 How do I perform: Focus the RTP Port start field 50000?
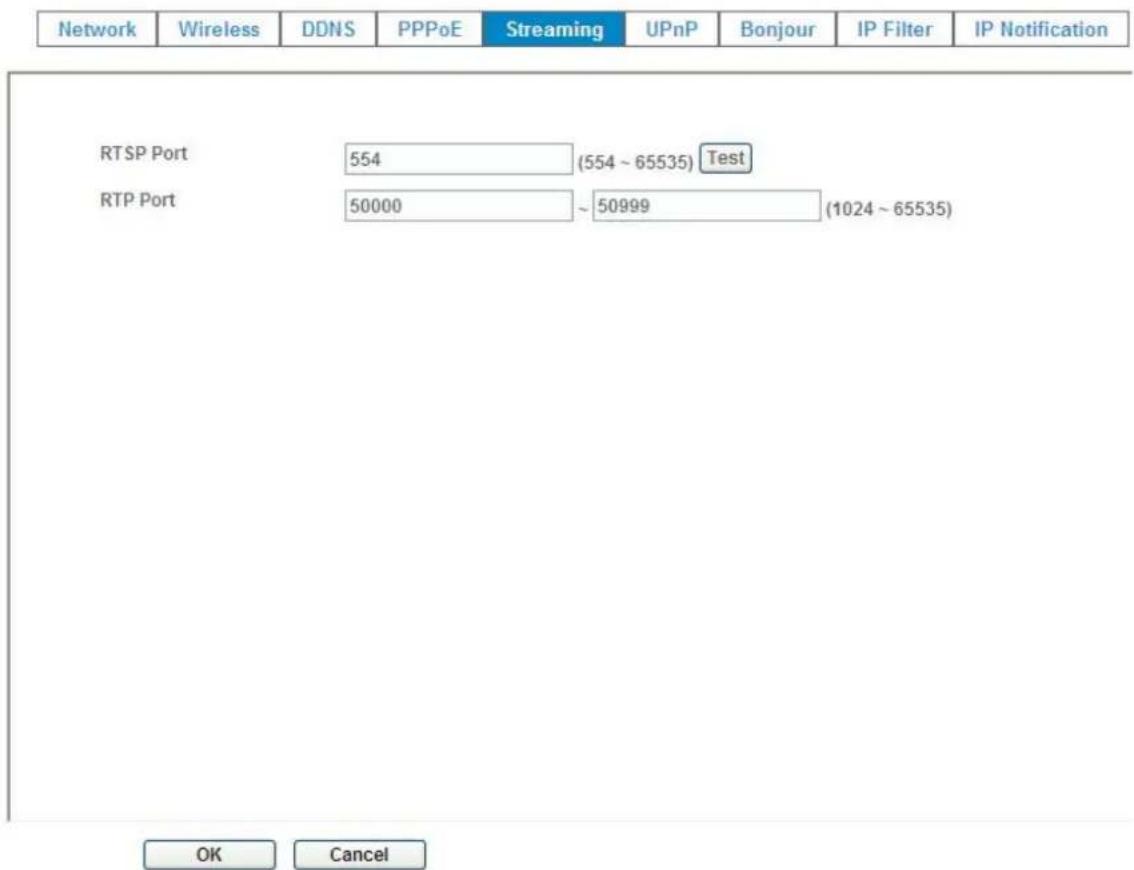459,206
